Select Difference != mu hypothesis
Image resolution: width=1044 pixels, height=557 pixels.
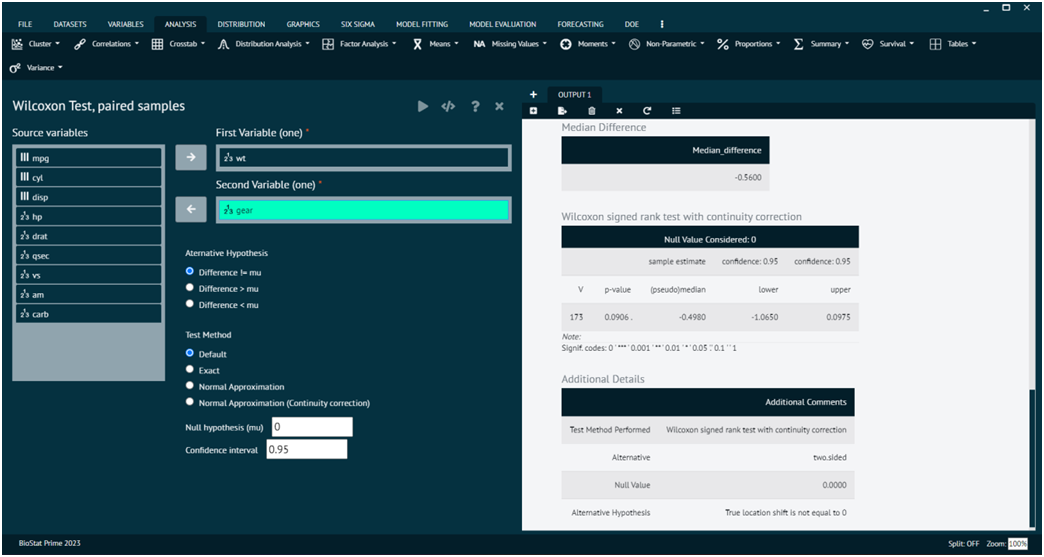(190, 272)
